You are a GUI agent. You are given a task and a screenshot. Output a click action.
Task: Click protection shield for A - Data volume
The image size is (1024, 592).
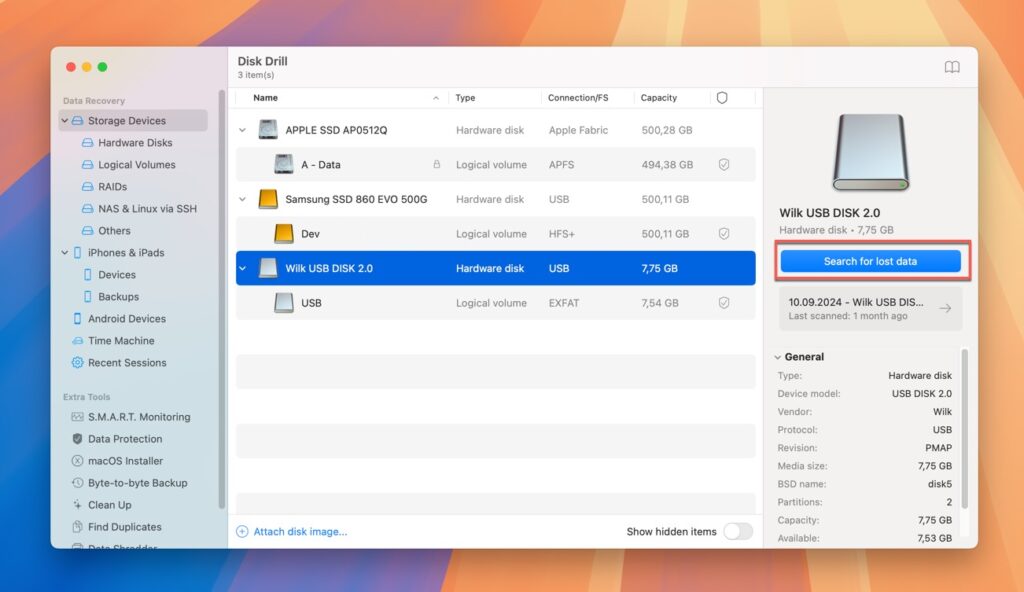(x=724, y=165)
